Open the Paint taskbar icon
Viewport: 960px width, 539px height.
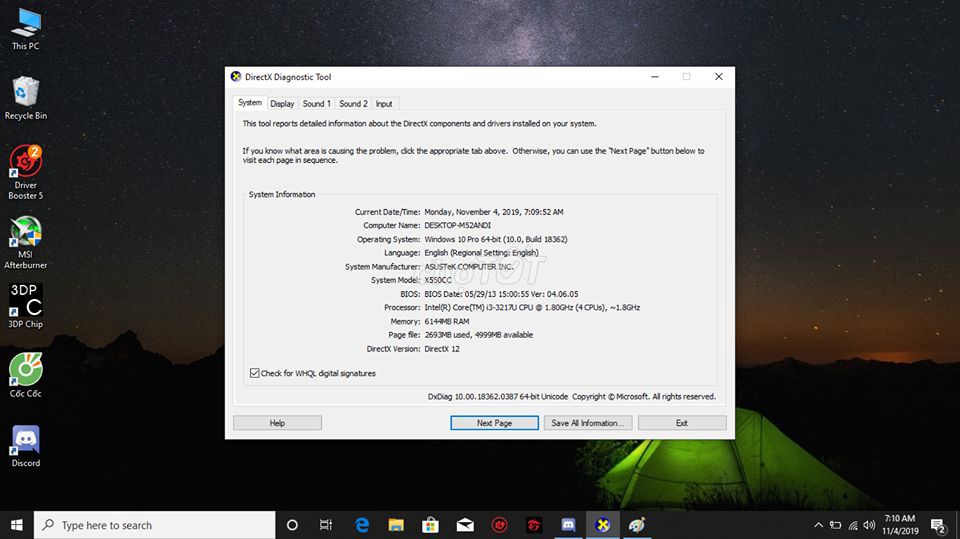coord(637,525)
